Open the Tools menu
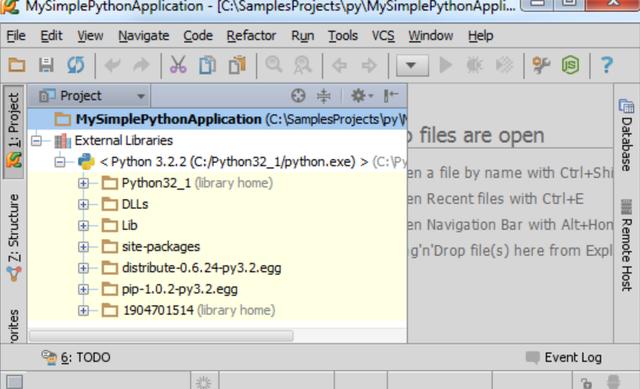This screenshot has height=389, width=640. pos(343,36)
